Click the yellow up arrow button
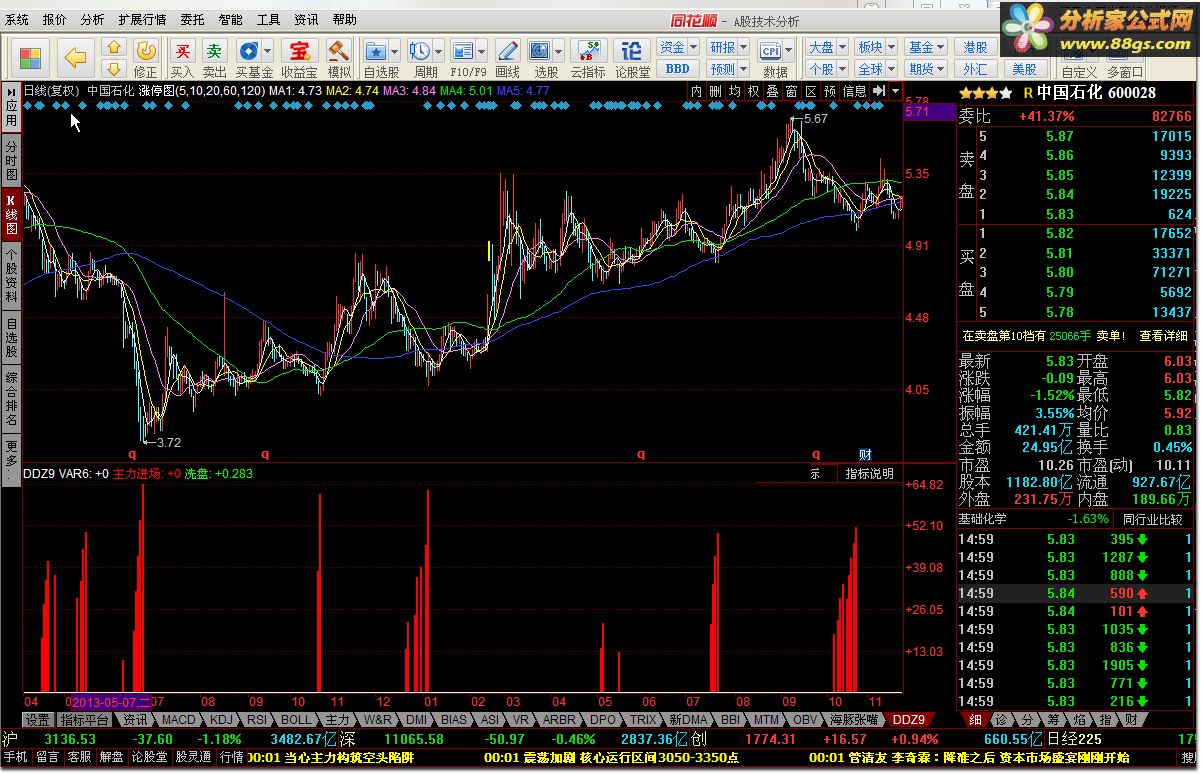 point(114,47)
